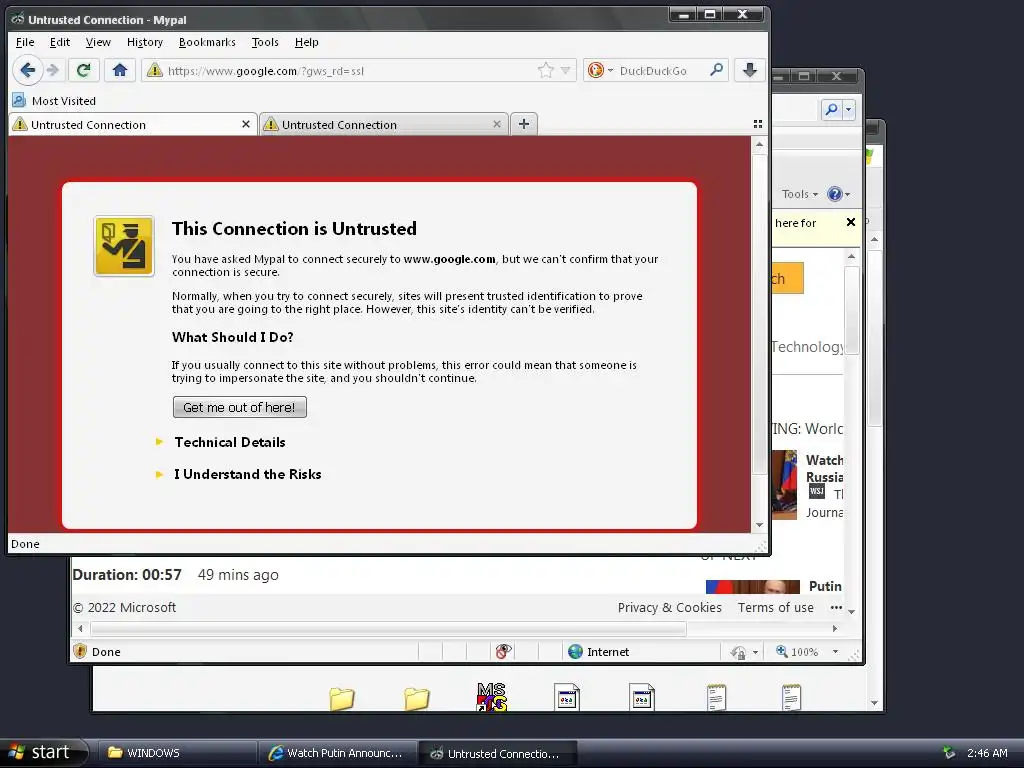Open the IE zoom level 100% control
Image resolution: width=1024 pixels, height=768 pixels.
(796, 652)
